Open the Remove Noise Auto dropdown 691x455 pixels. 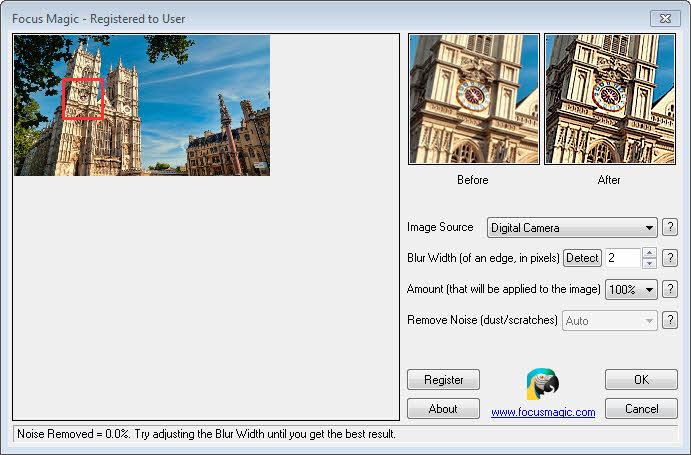(x=609, y=321)
